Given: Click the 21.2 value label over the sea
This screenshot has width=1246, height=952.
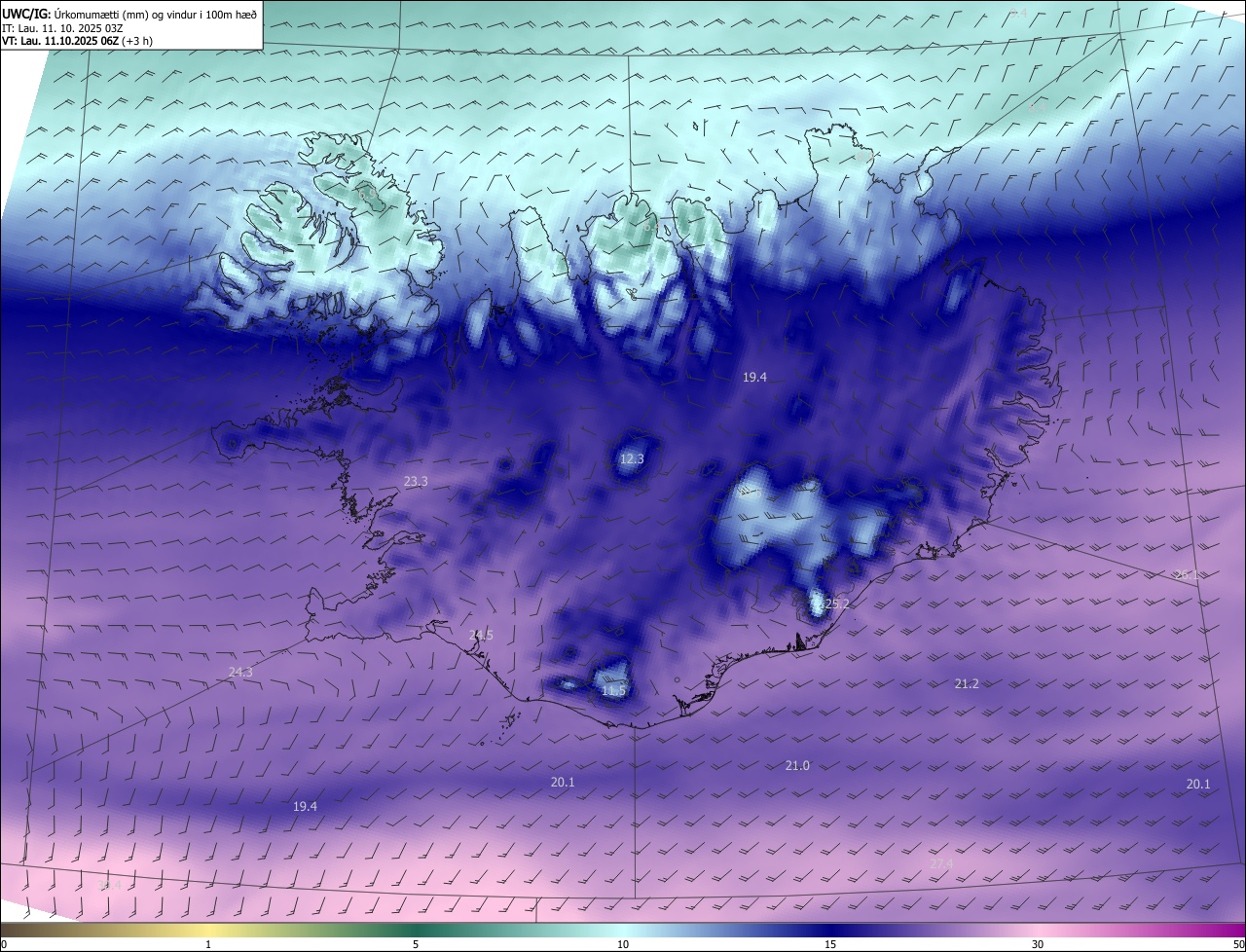Looking at the screenshot, I should point(967,684).
